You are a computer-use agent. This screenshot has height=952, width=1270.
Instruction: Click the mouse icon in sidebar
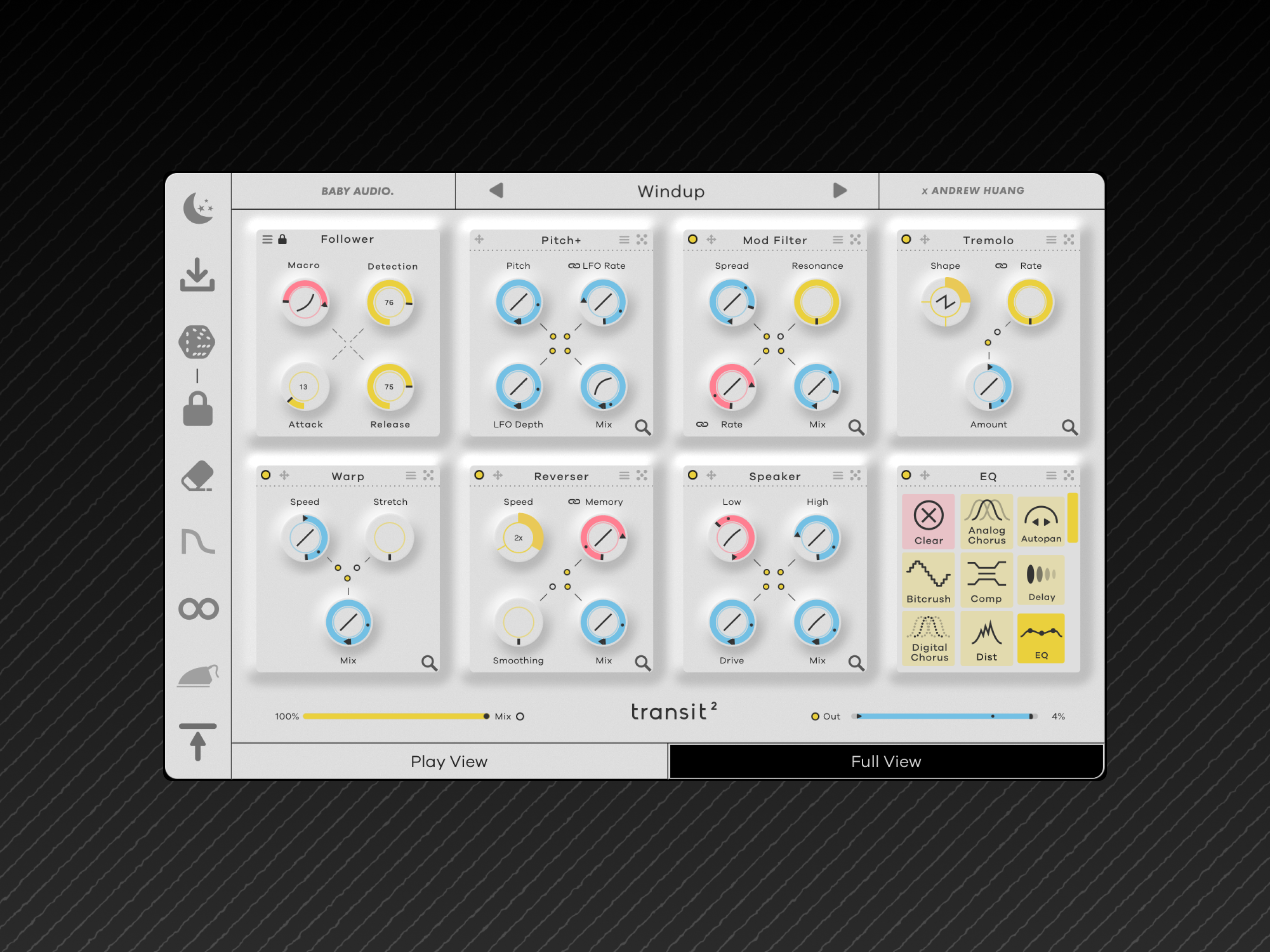click(198, 675)
